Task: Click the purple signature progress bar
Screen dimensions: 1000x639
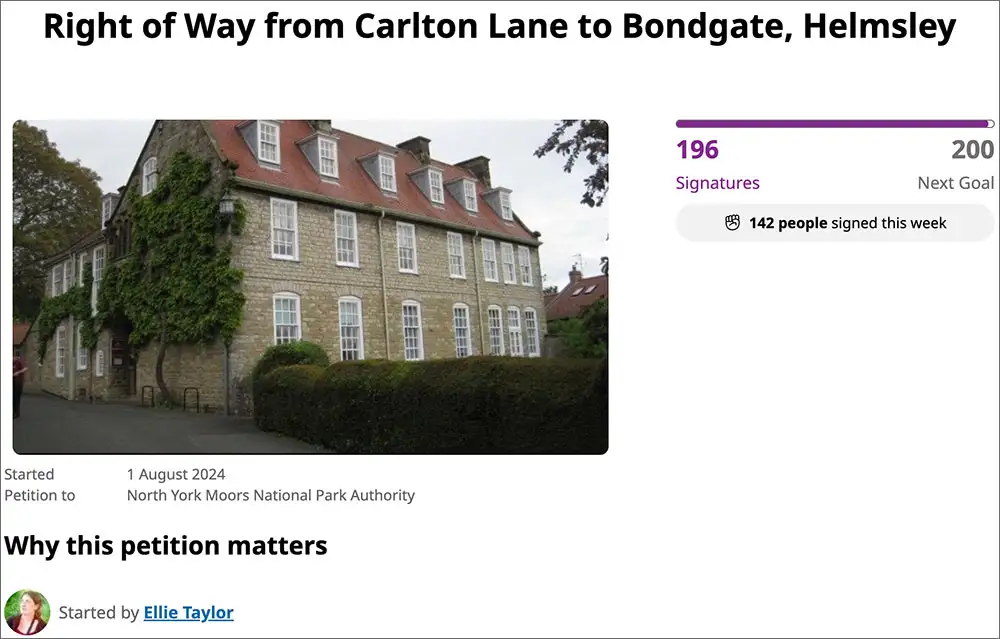Action: (835, 124)
